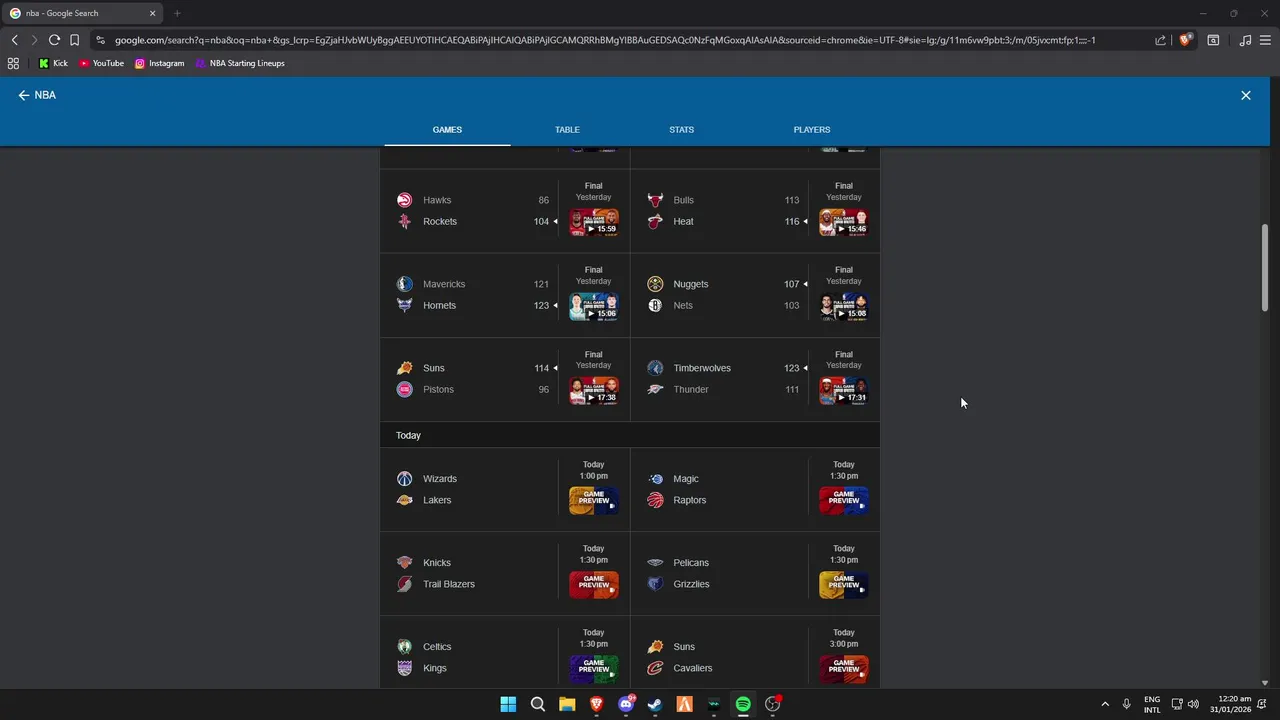The image size is (1280, 720).
Task: Open Suns vs Cavaliers game preview
Action: (844, 668)
